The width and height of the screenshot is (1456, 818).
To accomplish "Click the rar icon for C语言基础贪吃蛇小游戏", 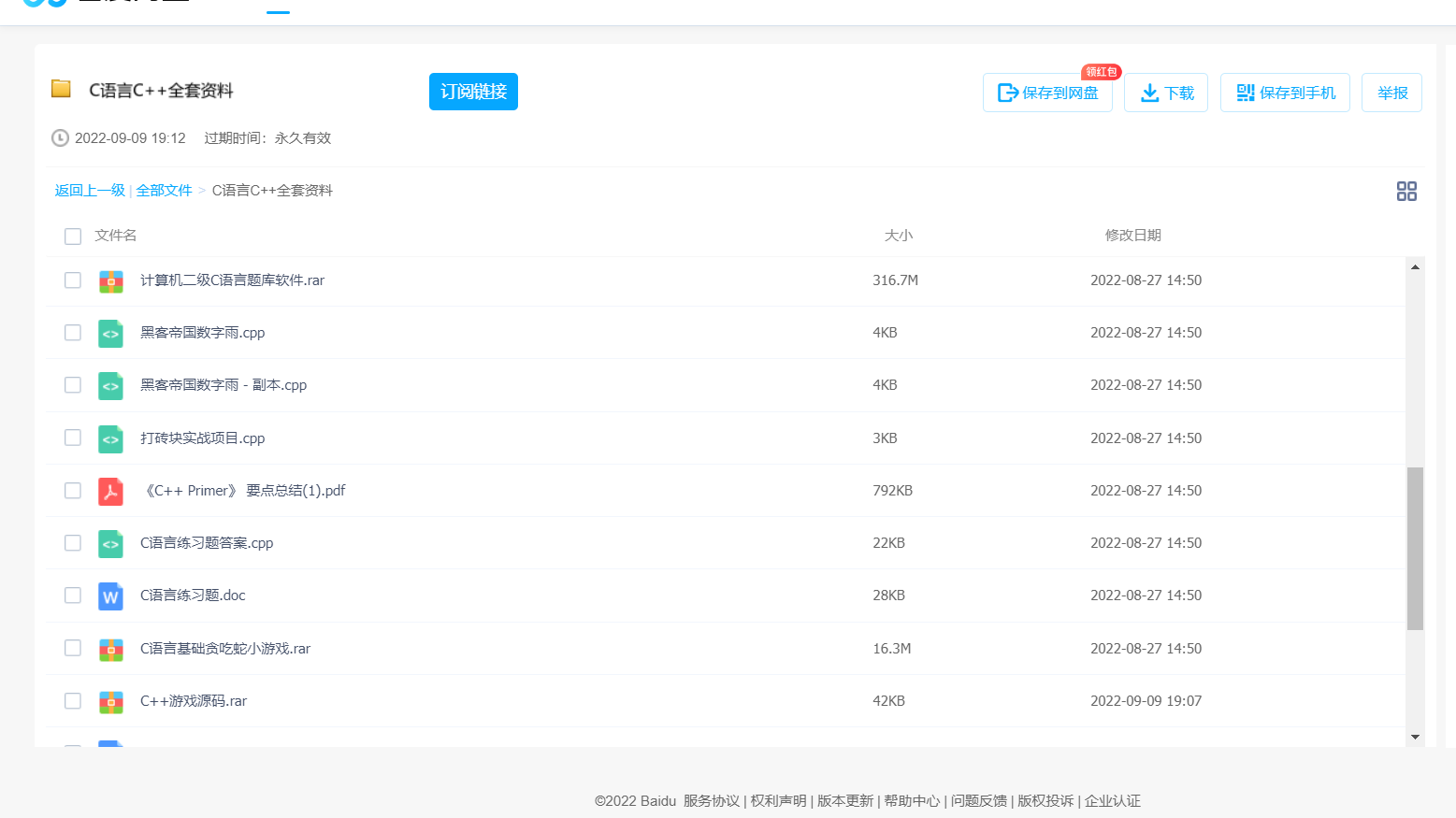I will pos(111,649).
